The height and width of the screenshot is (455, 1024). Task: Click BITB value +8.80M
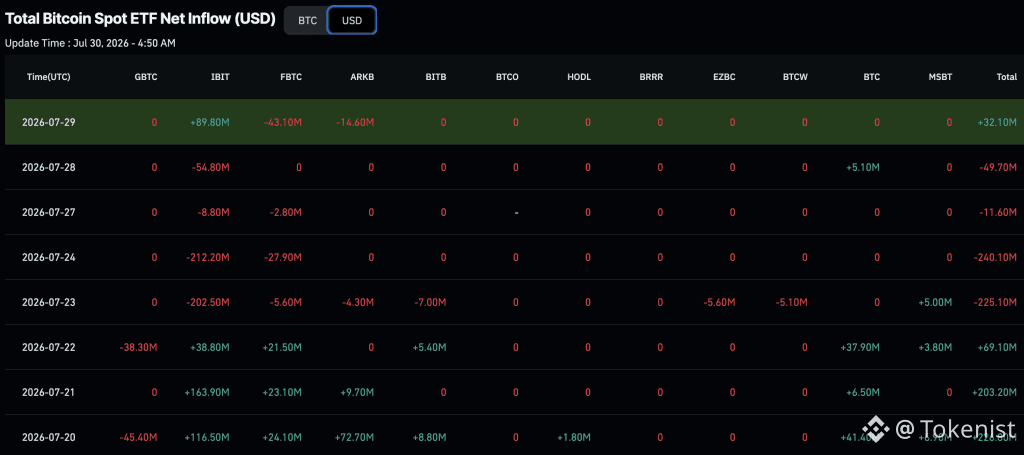[x=430, y=437]
